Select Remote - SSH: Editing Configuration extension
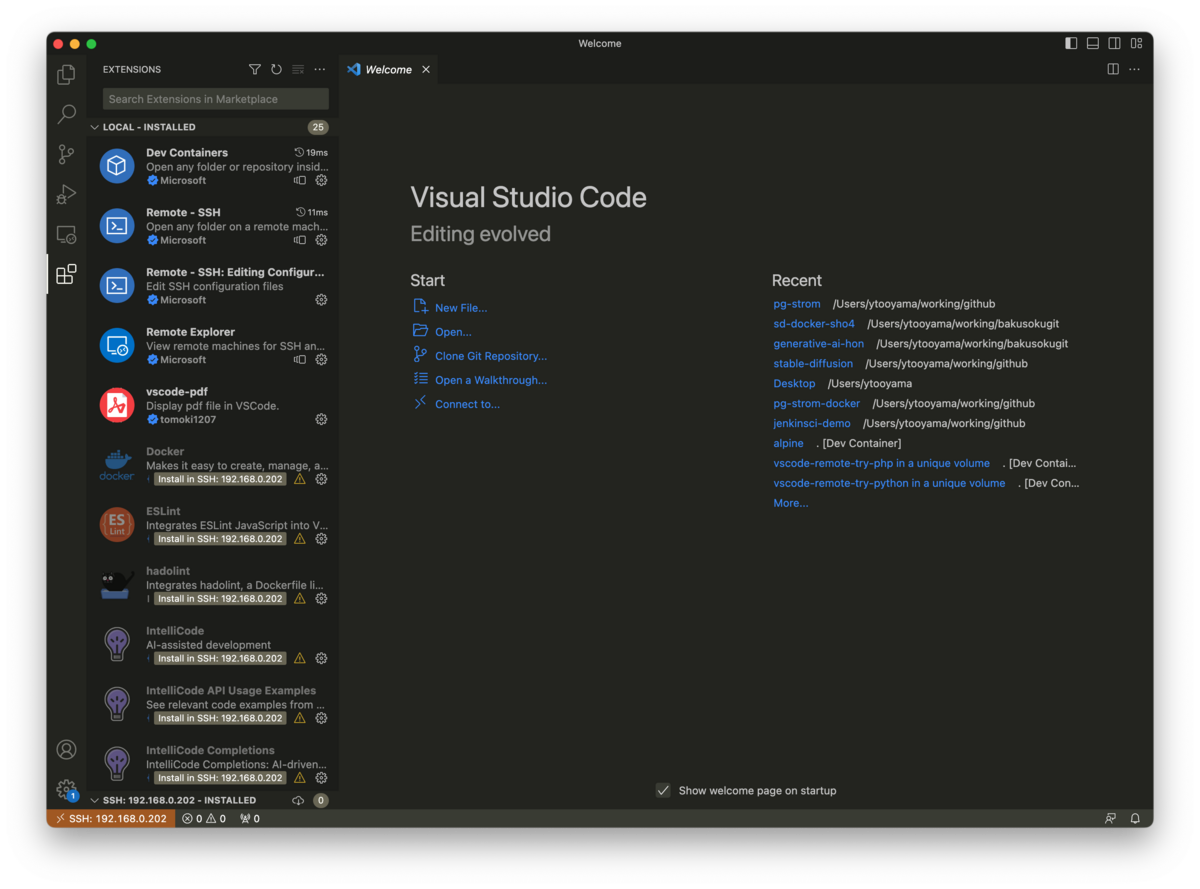The width and height of the screenshot is (1200, 889). (212, 285)
